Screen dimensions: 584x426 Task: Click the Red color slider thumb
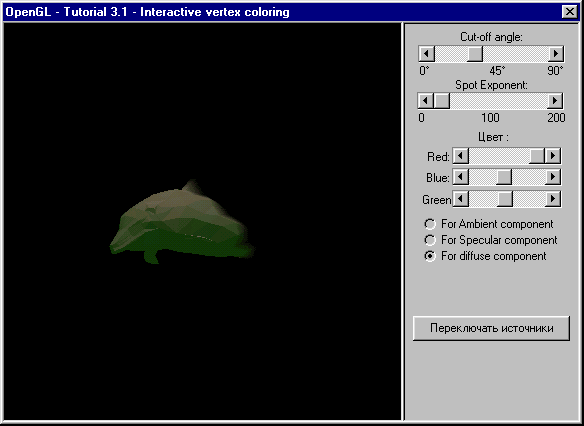coord(537,156)
